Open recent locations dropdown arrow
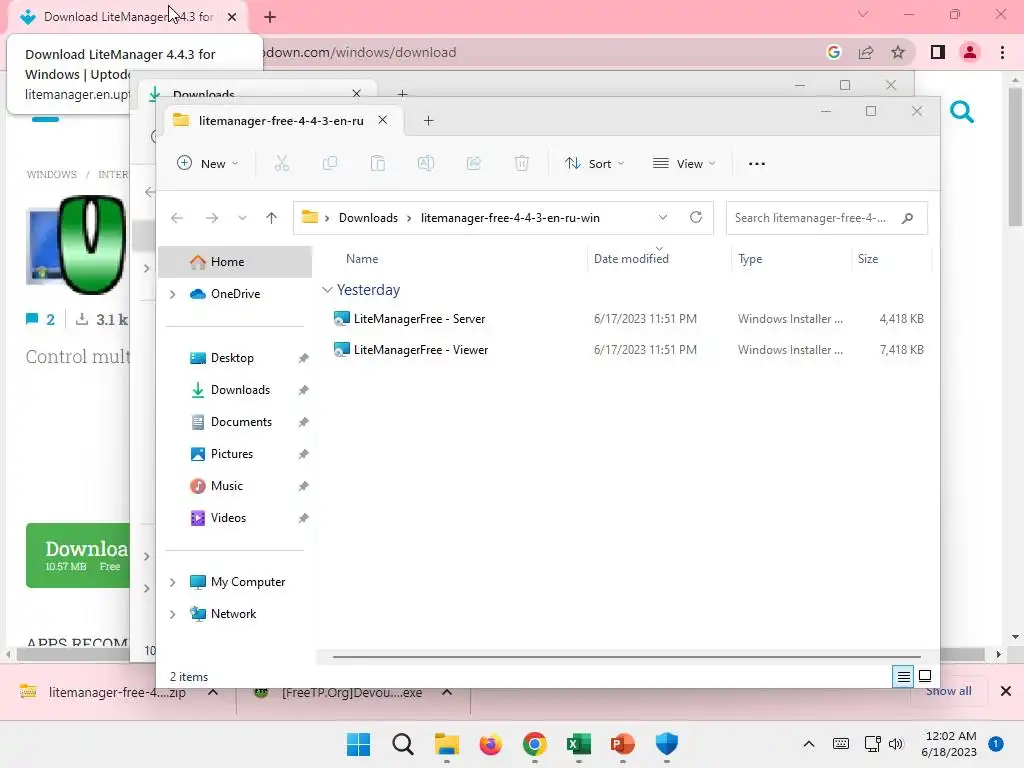1024x768 pixels. click(x=242, y=218)
